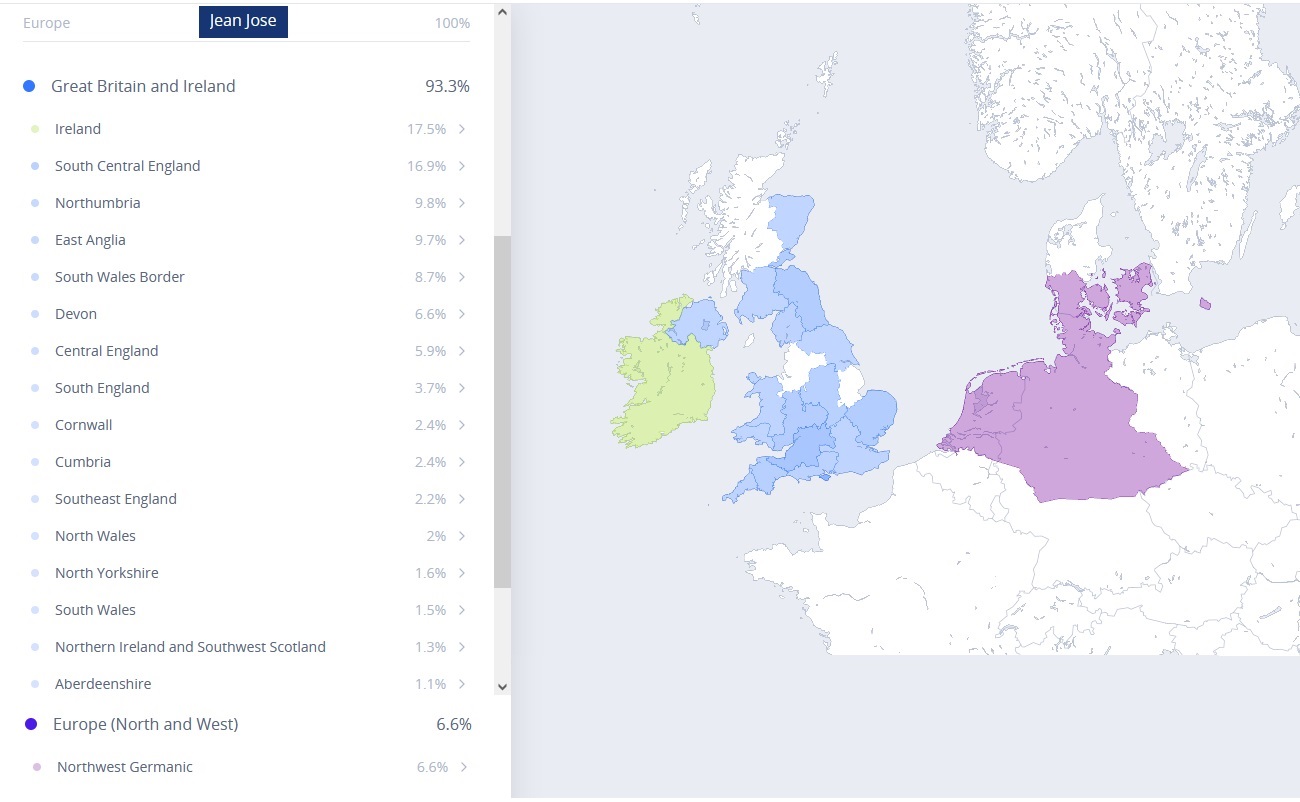Click the Europe (North and West) purple dot
The image size is (1300, 802).
point(31,724)
